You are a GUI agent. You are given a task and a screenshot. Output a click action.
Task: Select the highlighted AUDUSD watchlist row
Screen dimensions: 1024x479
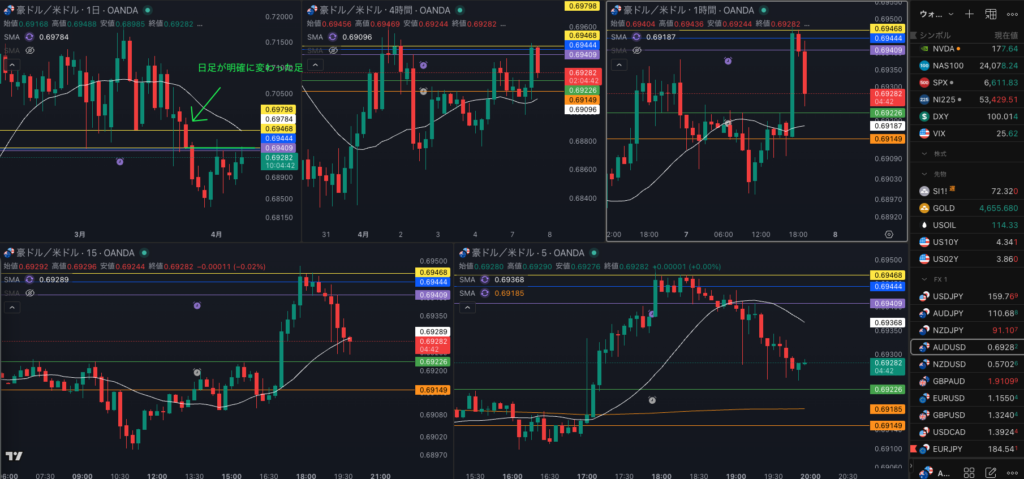point(966,347)
